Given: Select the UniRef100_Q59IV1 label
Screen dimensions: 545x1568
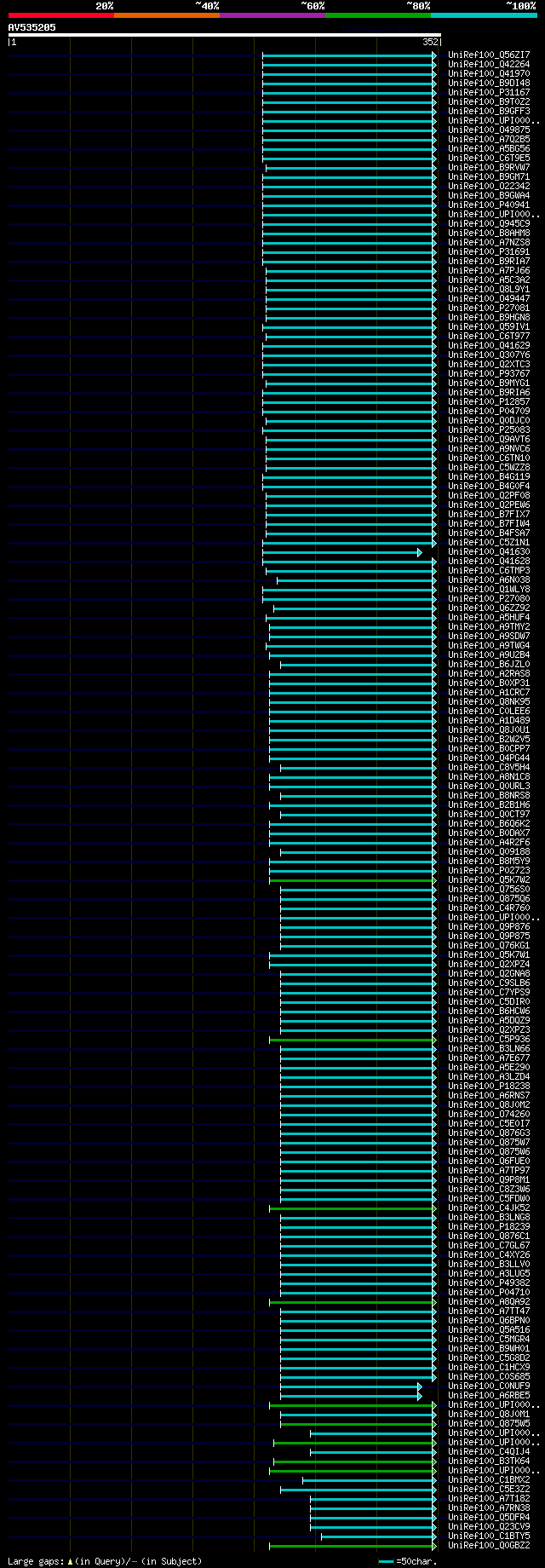Looking at the screenshot, I should click(489, 326).
